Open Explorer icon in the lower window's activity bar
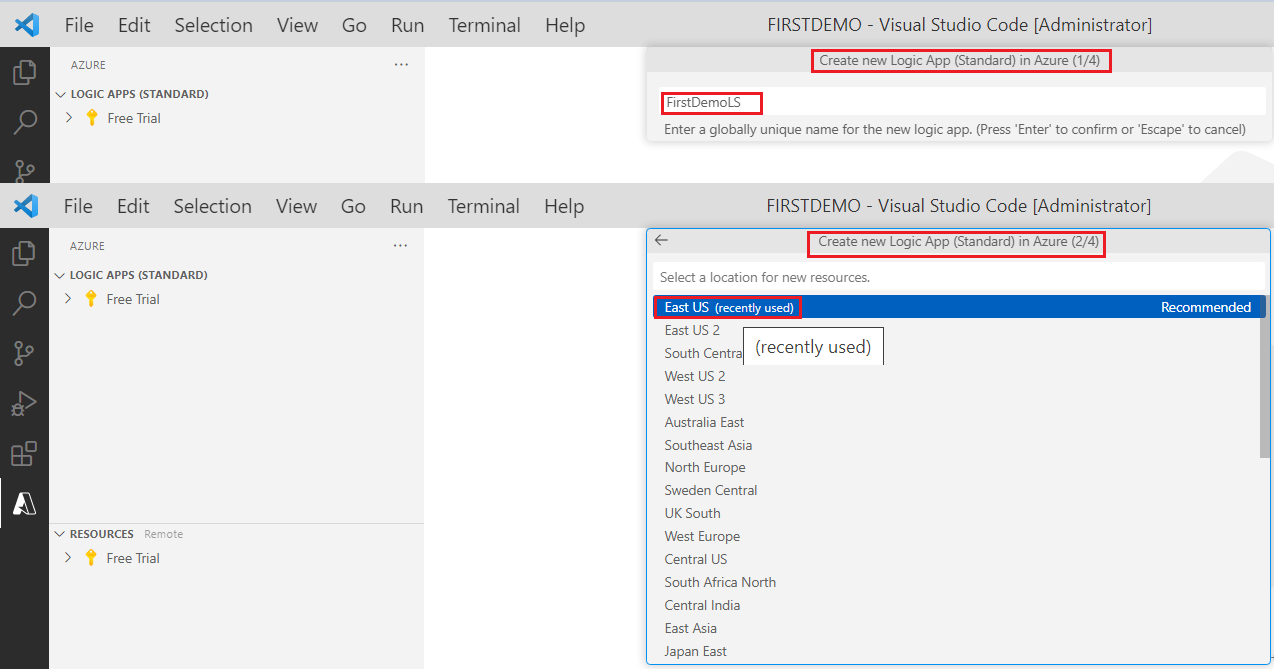The image size is (1274, 669). click(24, 253)
